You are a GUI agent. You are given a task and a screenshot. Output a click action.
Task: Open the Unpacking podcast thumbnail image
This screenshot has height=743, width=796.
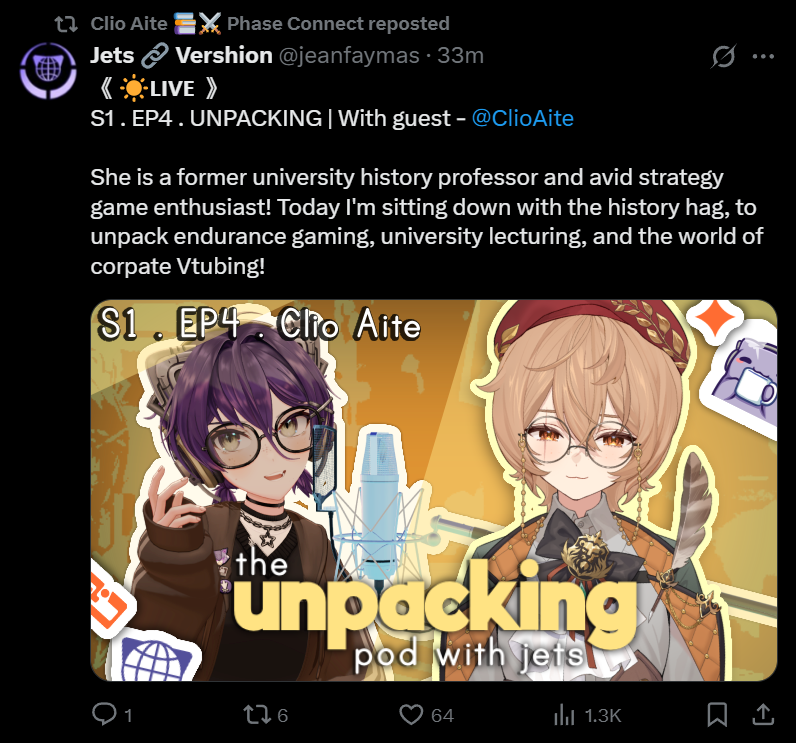pyautogui.click(x=434, y=490)
